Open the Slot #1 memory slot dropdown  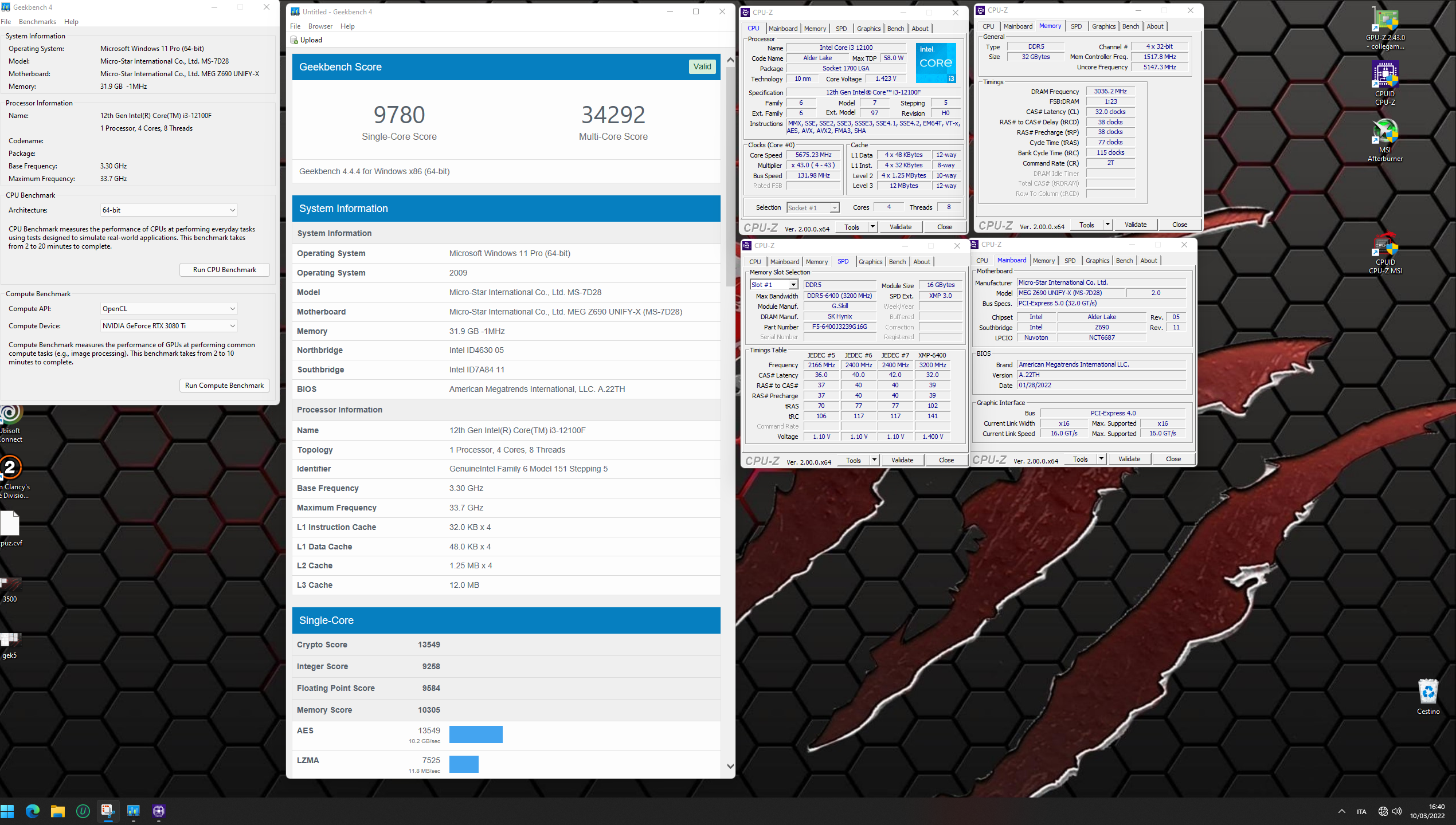click(774, 285)
